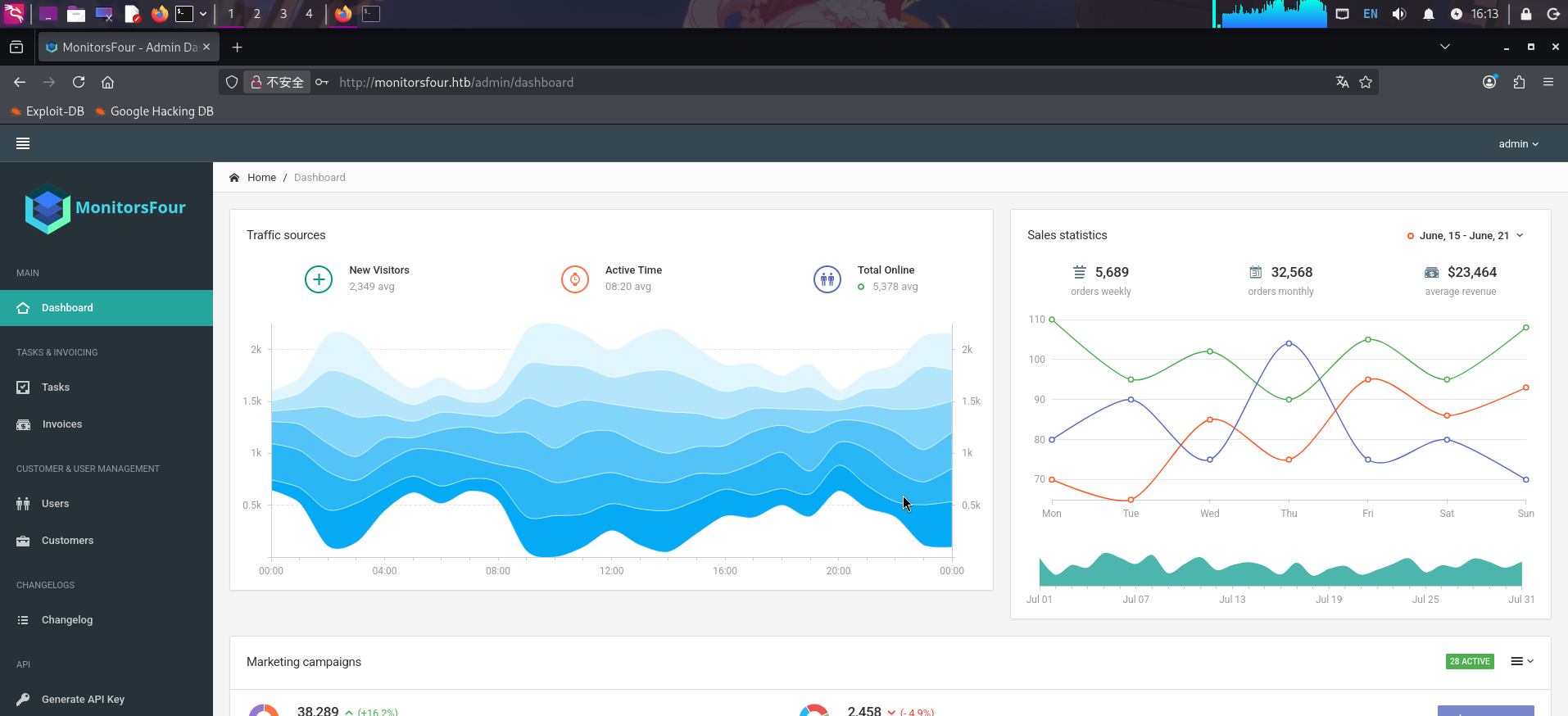The width and height of the screenshot is (1568, 716).
Task: Open Marketing campaigns options menu
Action: (1522, 661)
